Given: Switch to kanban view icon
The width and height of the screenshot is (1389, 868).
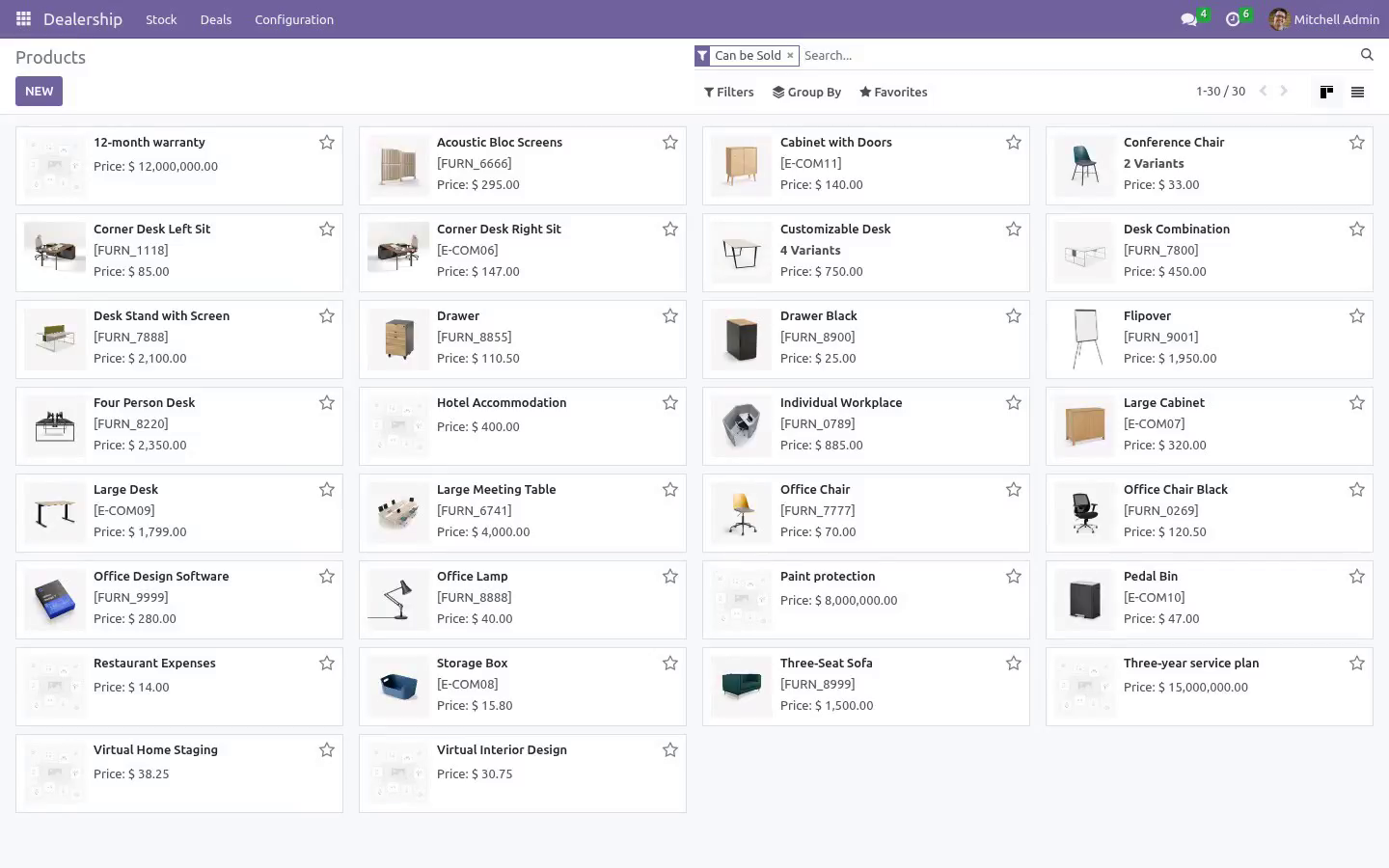Looking at the screenshot, I should 1326,92.
